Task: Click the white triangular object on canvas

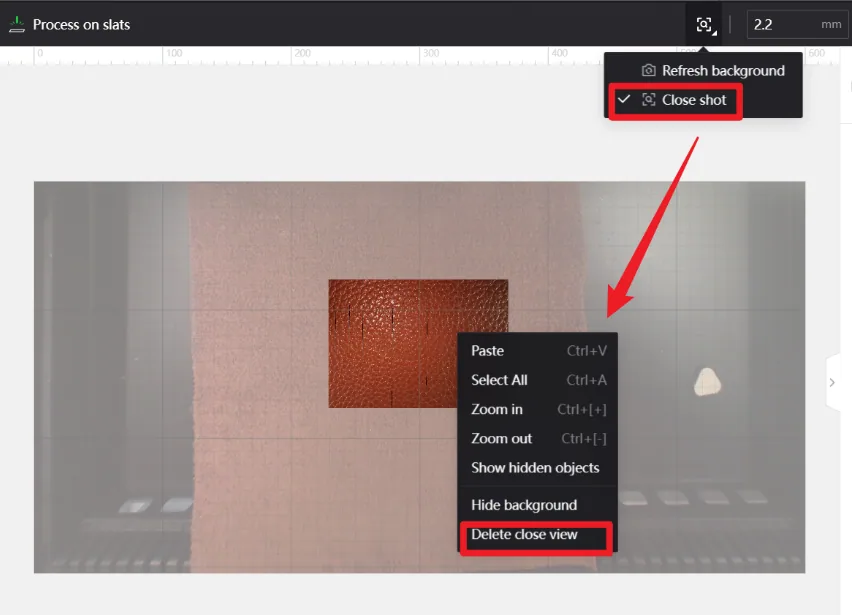Action: tap(707, 381)
